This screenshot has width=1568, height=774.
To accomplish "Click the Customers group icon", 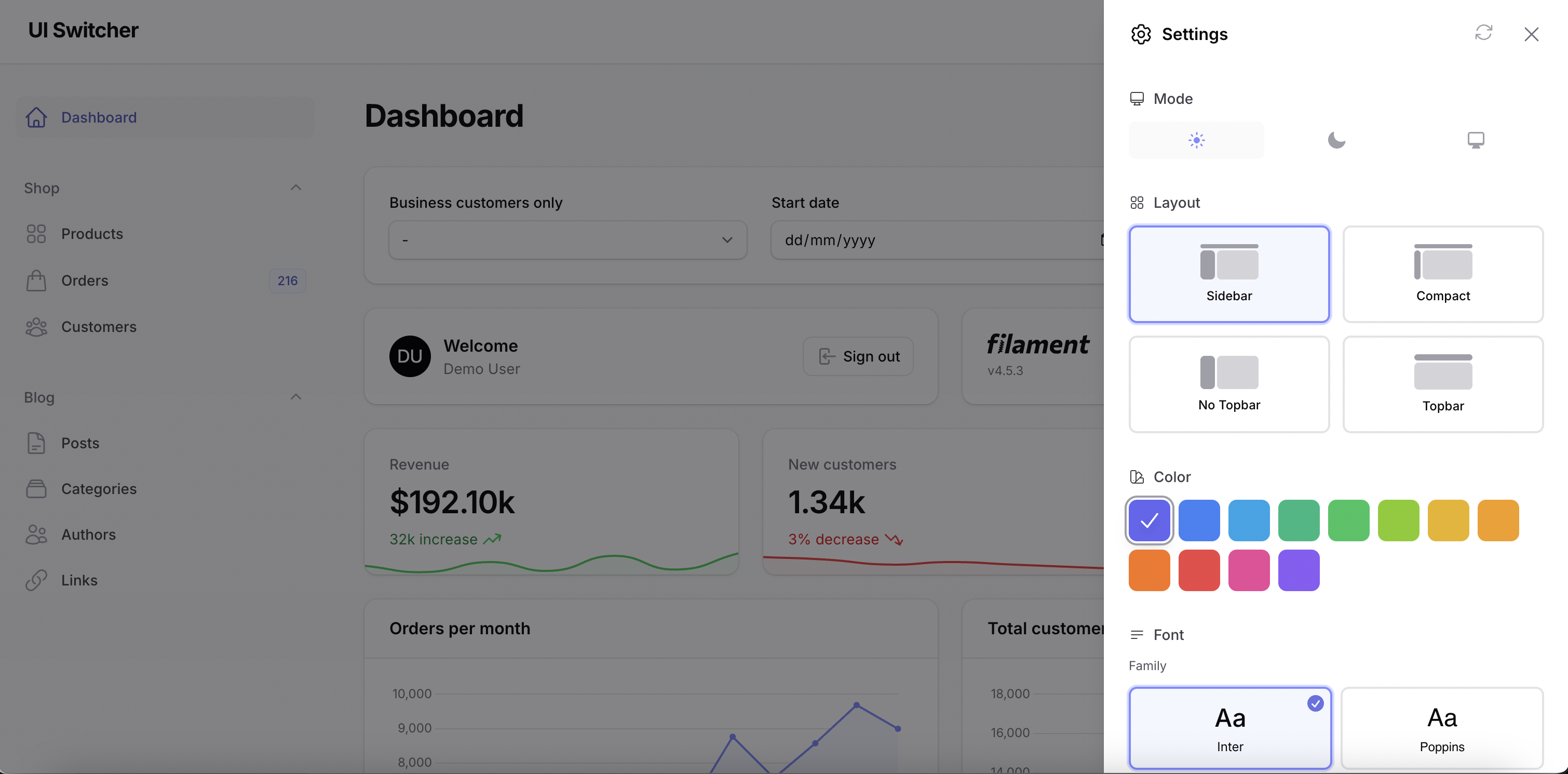I will coord(36,327).
